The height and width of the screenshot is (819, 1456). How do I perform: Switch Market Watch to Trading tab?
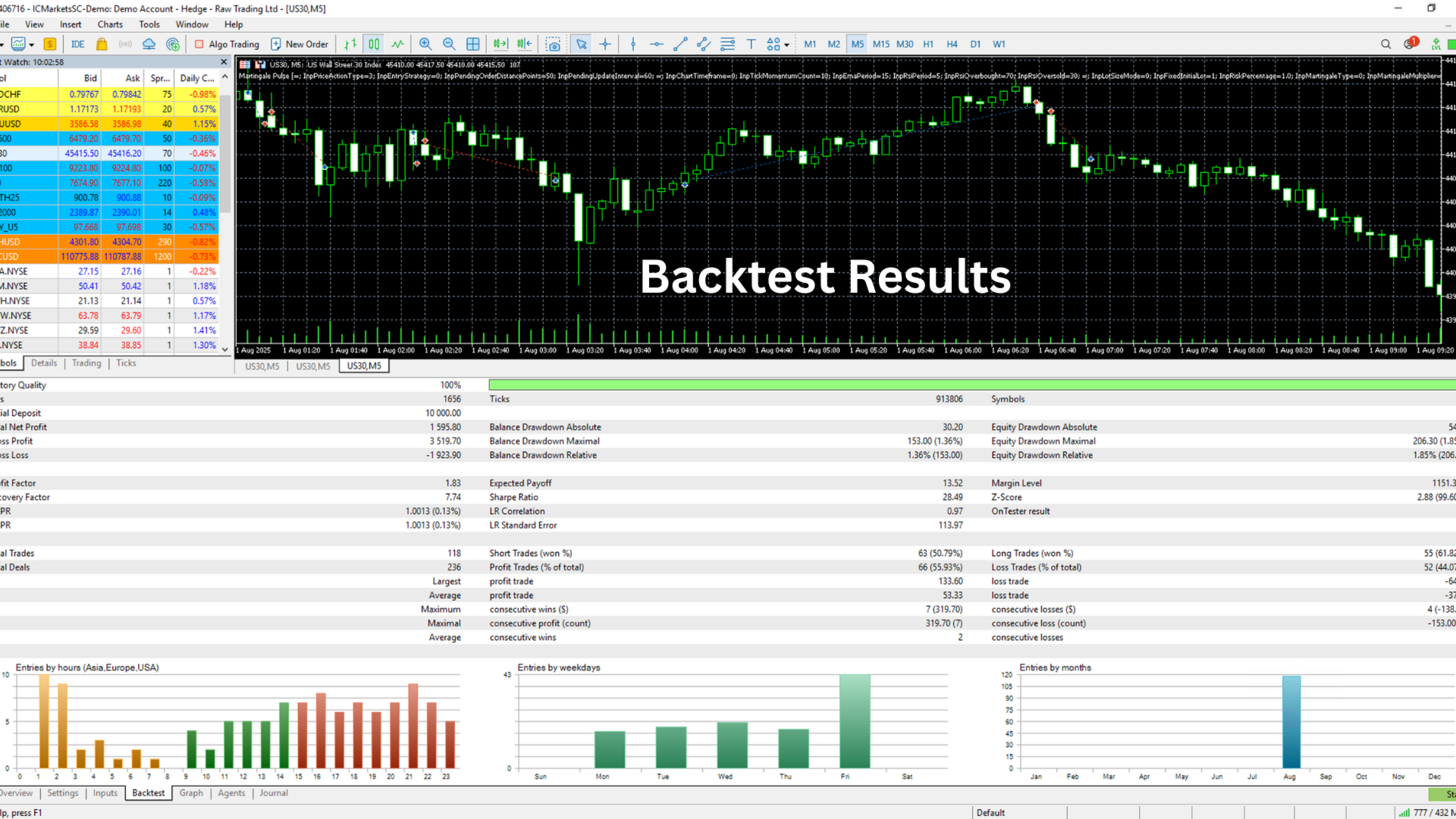(86, 363)
